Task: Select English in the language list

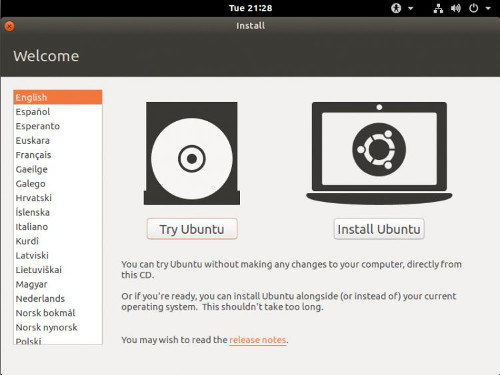Action: (x=58, y=97)
